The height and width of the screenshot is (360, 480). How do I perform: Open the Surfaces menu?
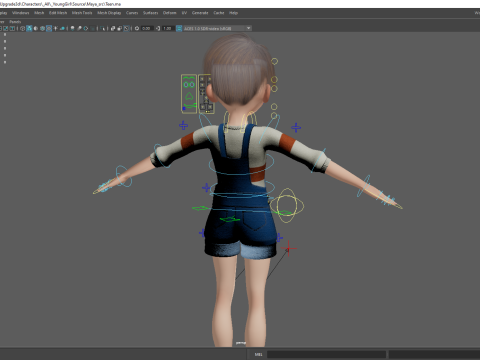[x=150, y=13]
